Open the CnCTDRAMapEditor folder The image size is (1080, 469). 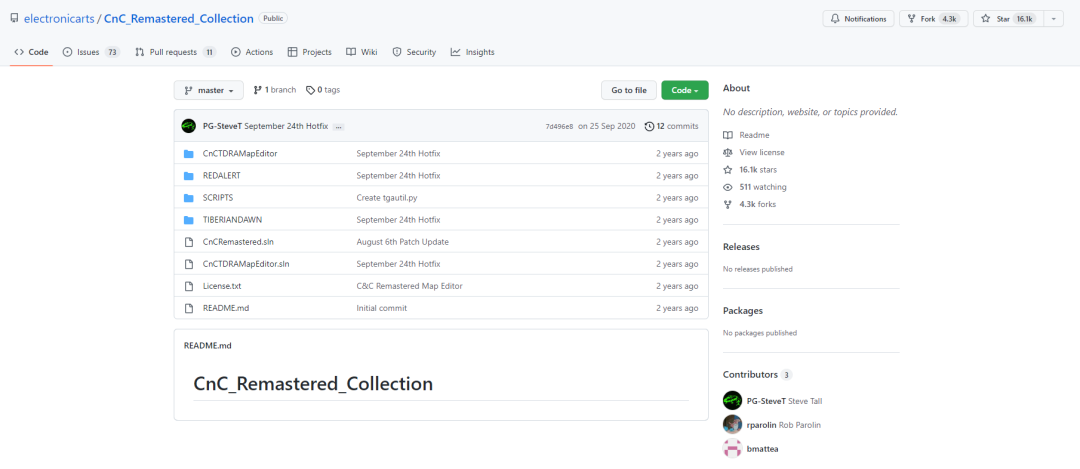point(240,154)
